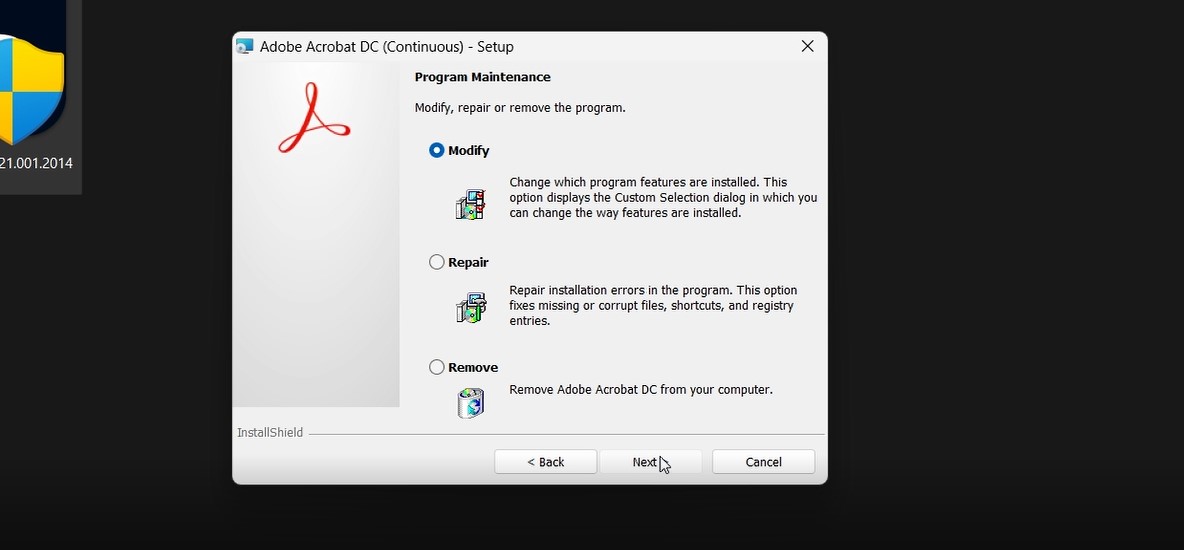Select the Repair radio button
The image size is (1184, 550).
(436, 262)
